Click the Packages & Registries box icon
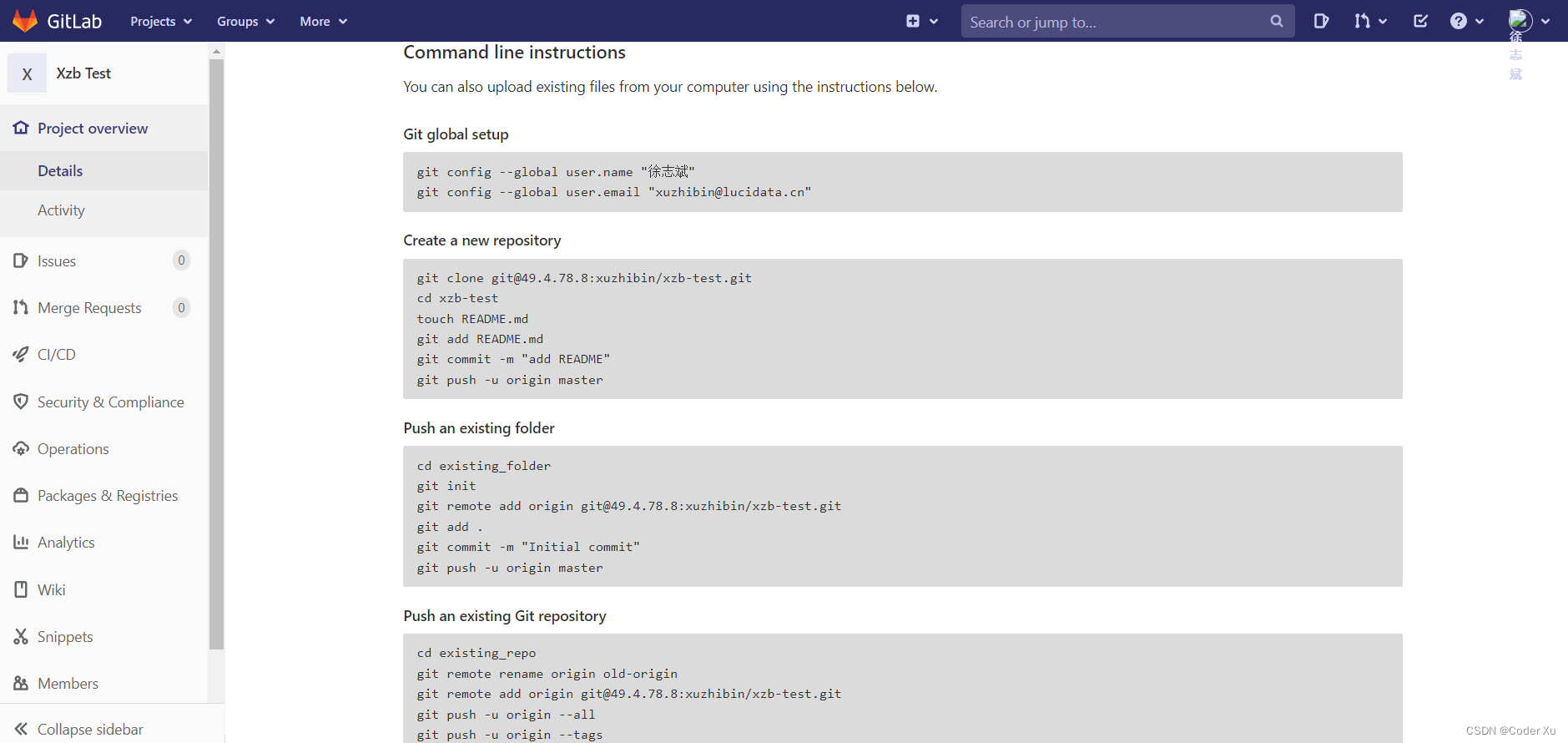Screen dimensions: 1568x743 click(21, 495)
